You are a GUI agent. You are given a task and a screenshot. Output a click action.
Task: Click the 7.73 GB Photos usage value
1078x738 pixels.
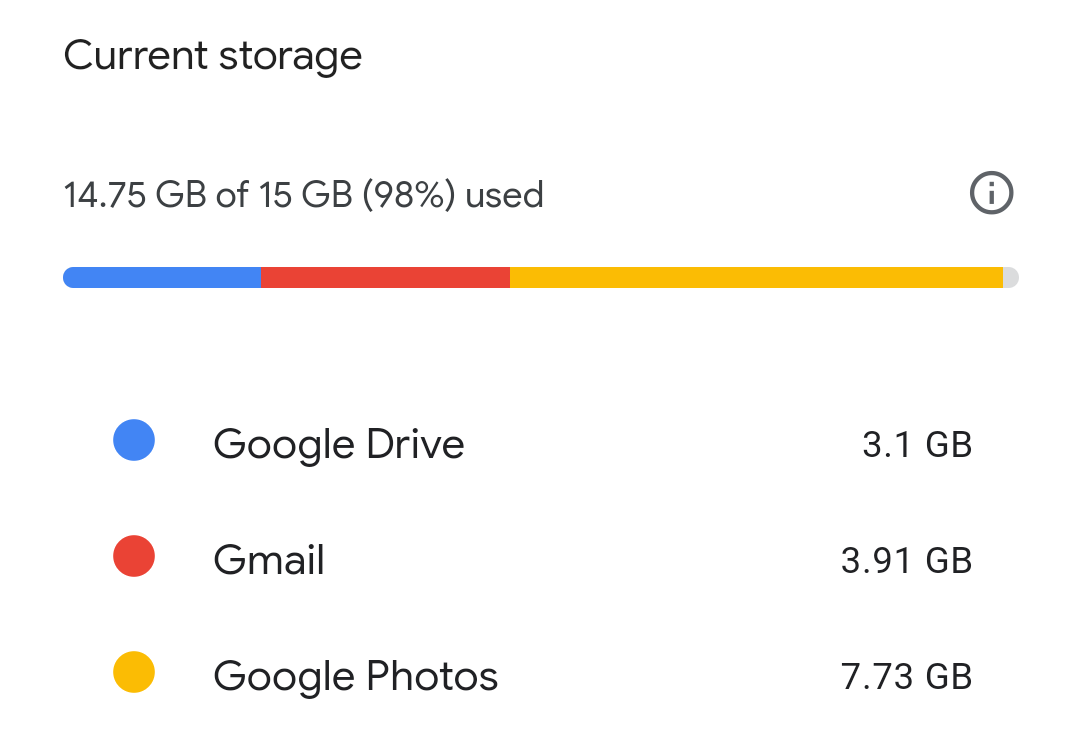pyautogui.click(x=906, y=676)
